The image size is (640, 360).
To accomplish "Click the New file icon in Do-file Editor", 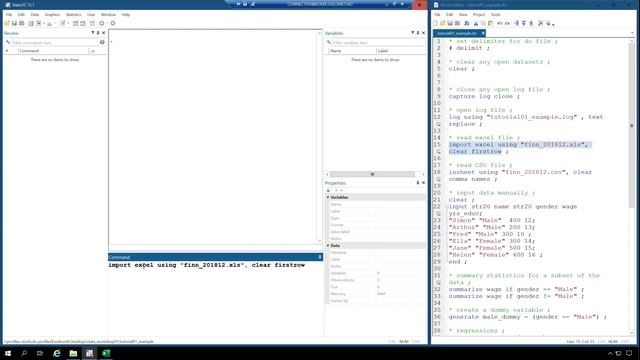I will click(x=436, y=23).
